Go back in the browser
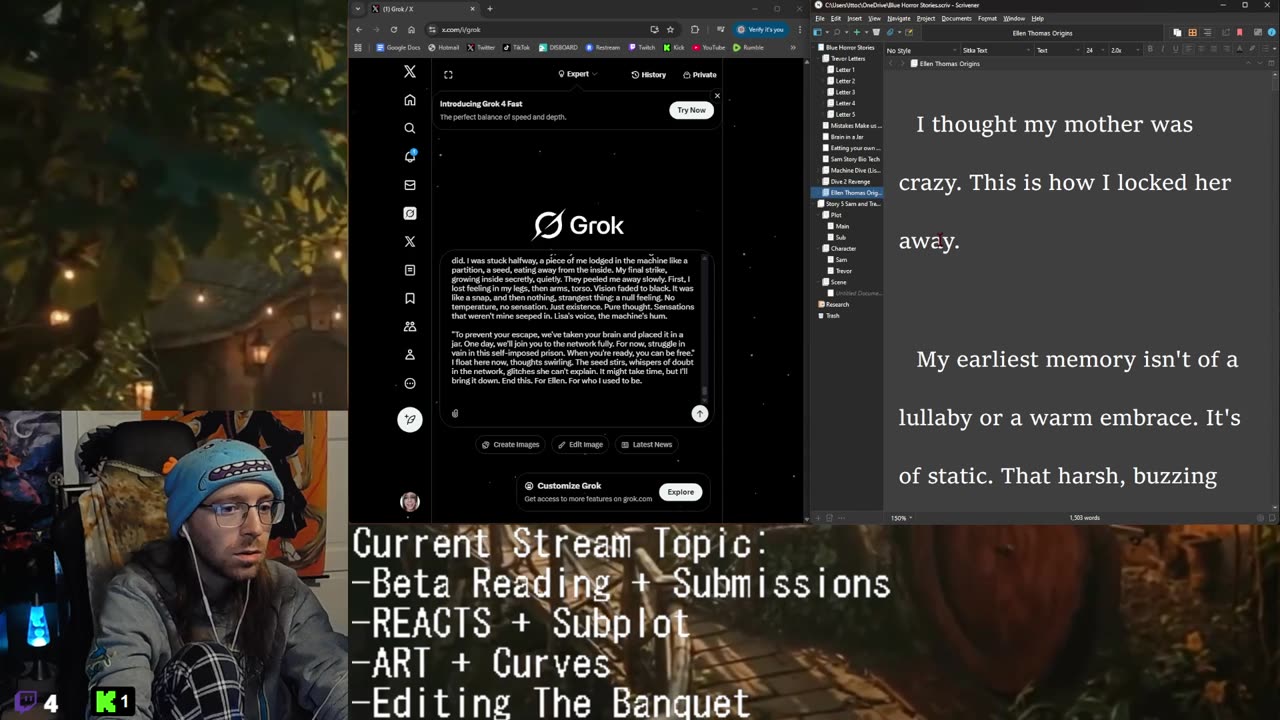The width and height of the screenshot is (1280, 720). point(359,29)
